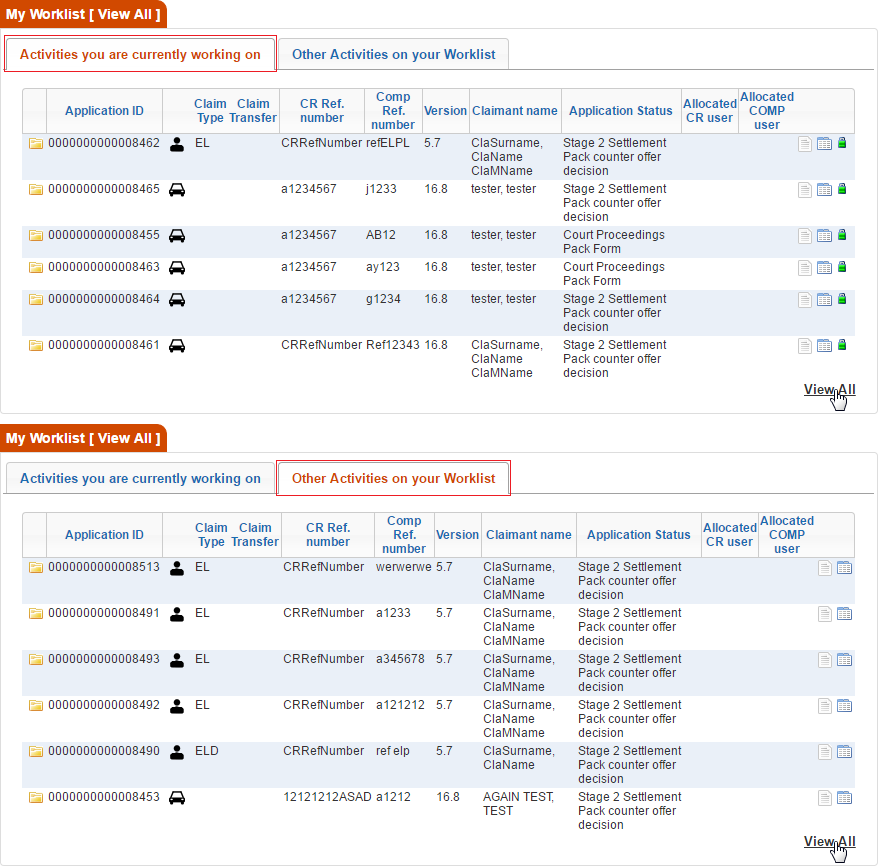Click the green padlock icon on row 0000000000008465

(x=843, y=189)
